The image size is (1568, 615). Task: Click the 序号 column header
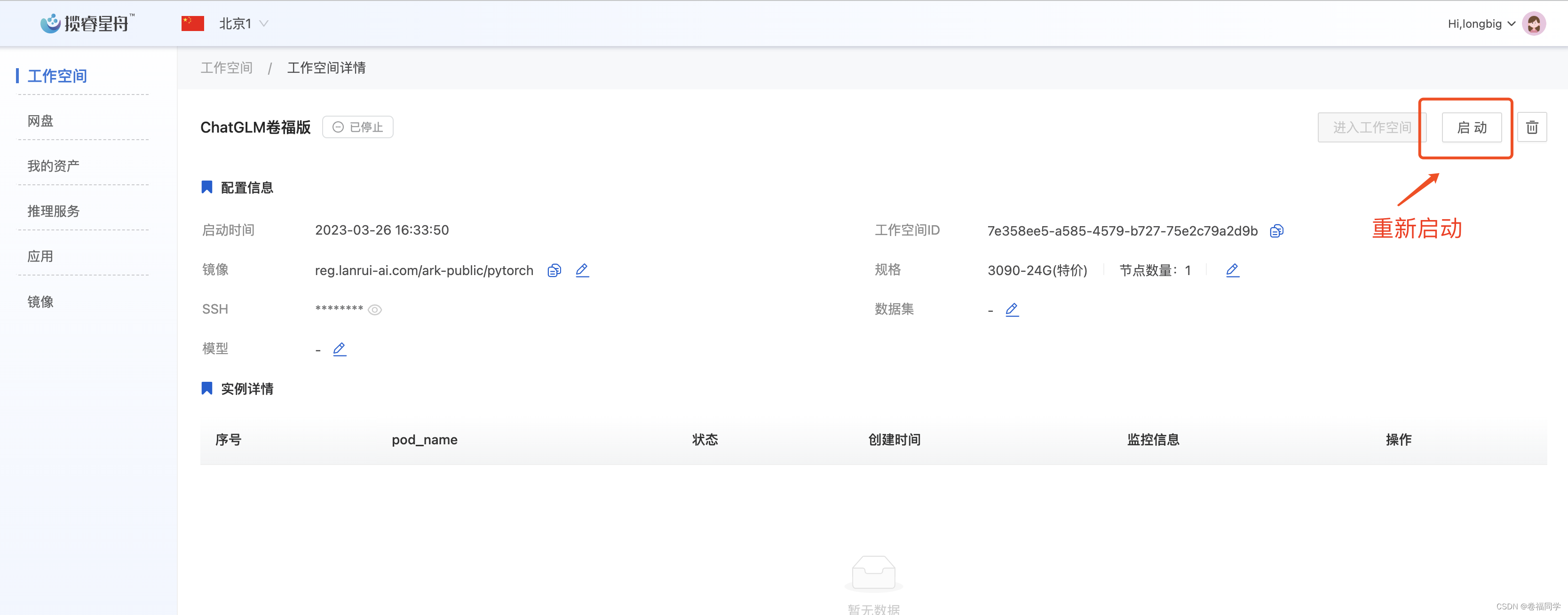pos(228,440)
